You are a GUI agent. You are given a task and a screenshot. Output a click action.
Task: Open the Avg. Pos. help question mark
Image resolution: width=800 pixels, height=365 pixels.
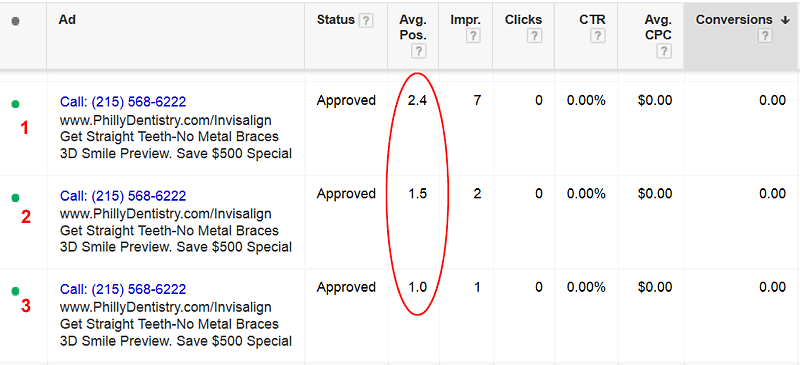pos(419,51)
